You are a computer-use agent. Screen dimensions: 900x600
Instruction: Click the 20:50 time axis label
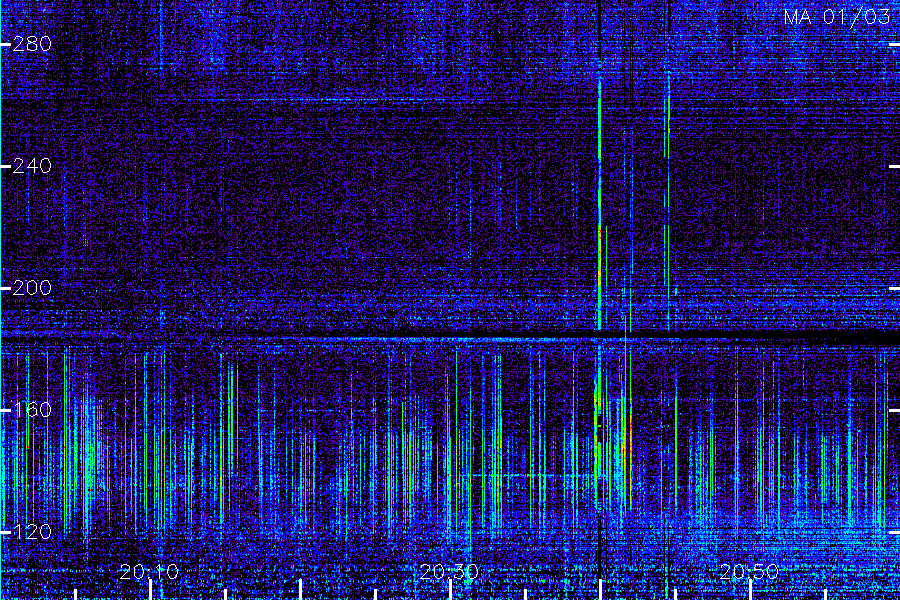(749, 572)
